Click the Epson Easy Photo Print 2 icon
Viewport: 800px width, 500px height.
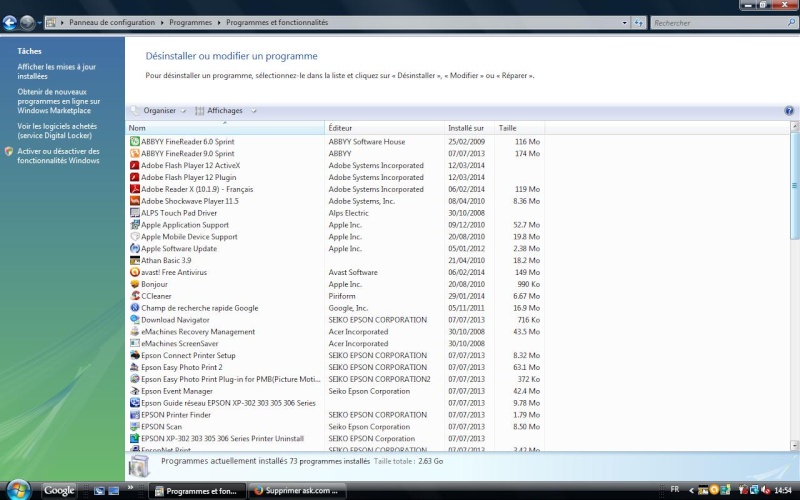[135, 367]
